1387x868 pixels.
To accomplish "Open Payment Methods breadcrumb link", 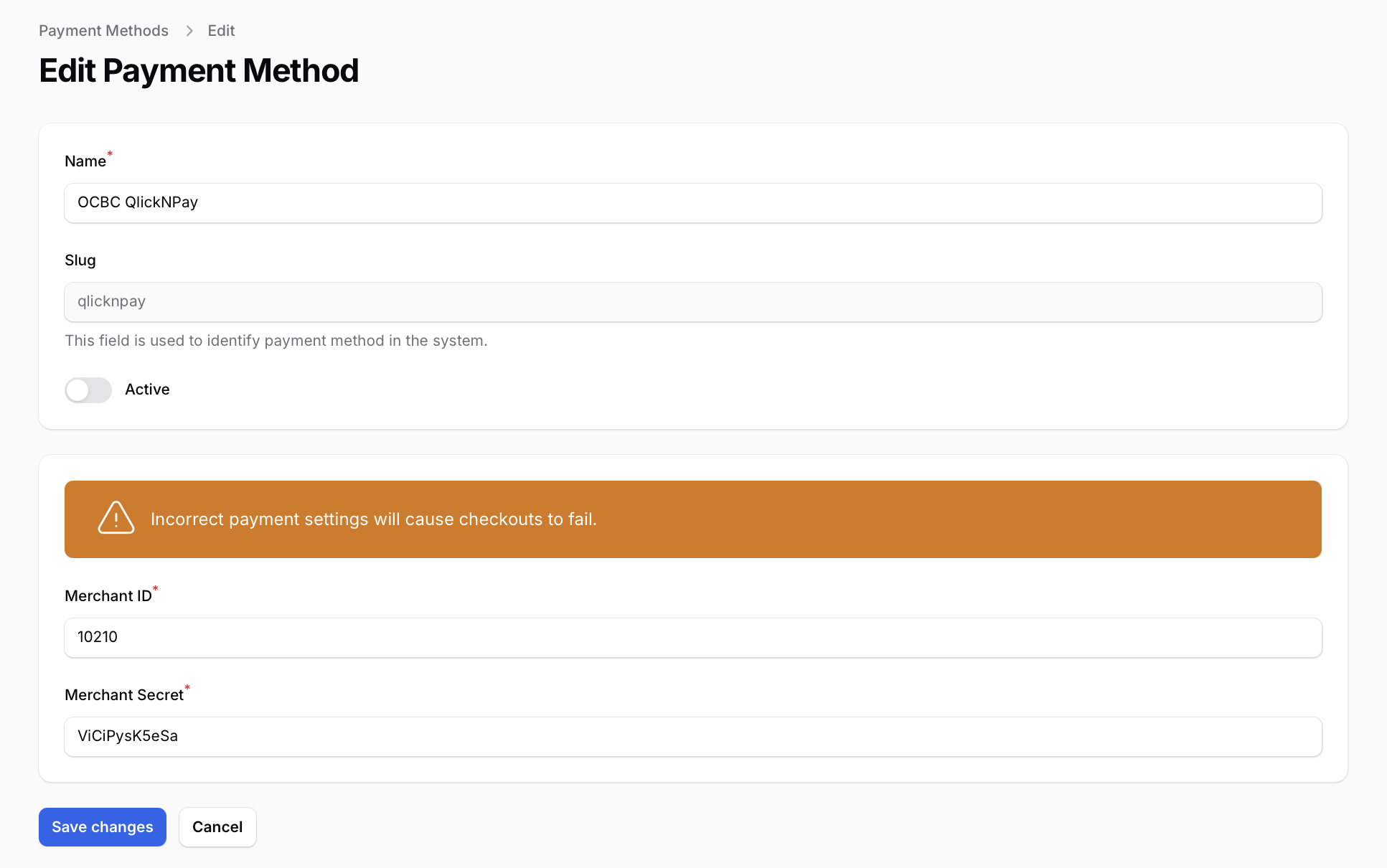I will (103, 31).
